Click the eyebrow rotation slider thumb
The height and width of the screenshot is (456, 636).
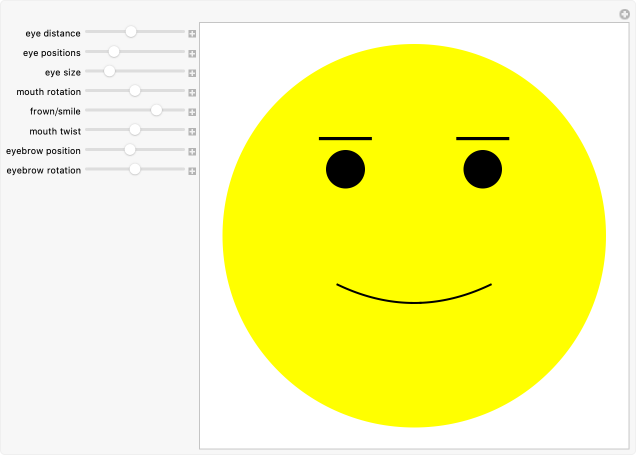point(135,169)
